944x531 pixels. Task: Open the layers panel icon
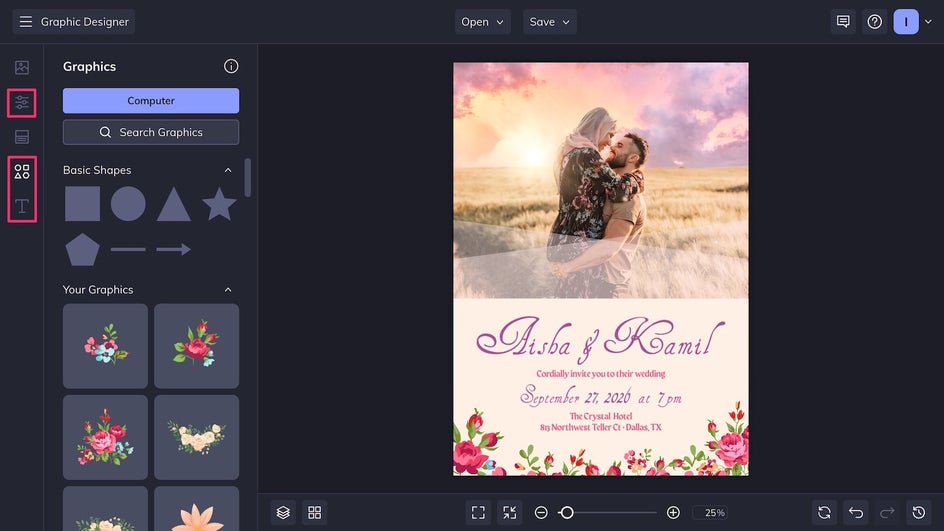coord(283,512)
